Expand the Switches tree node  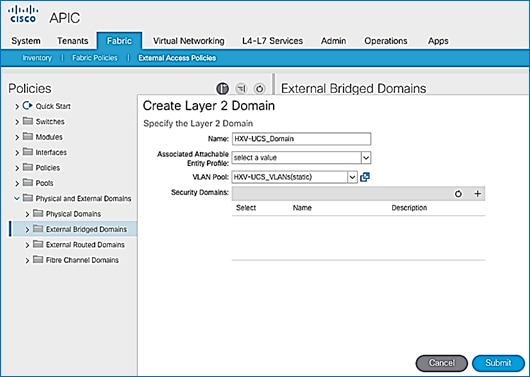pyautogui.click(x=17, y=122)
